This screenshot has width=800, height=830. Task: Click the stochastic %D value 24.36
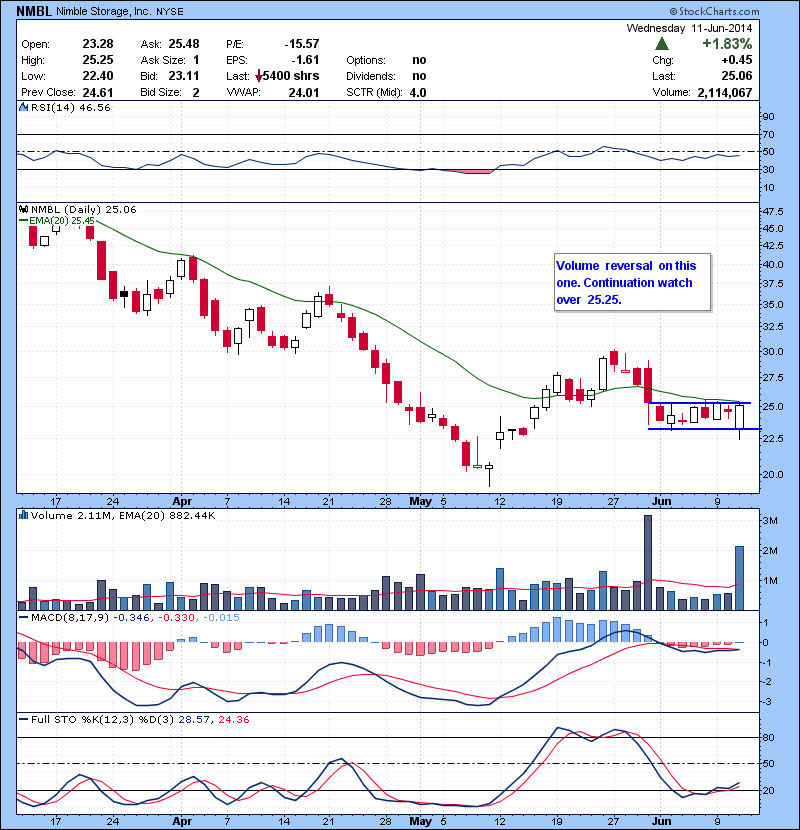point(233,719)
